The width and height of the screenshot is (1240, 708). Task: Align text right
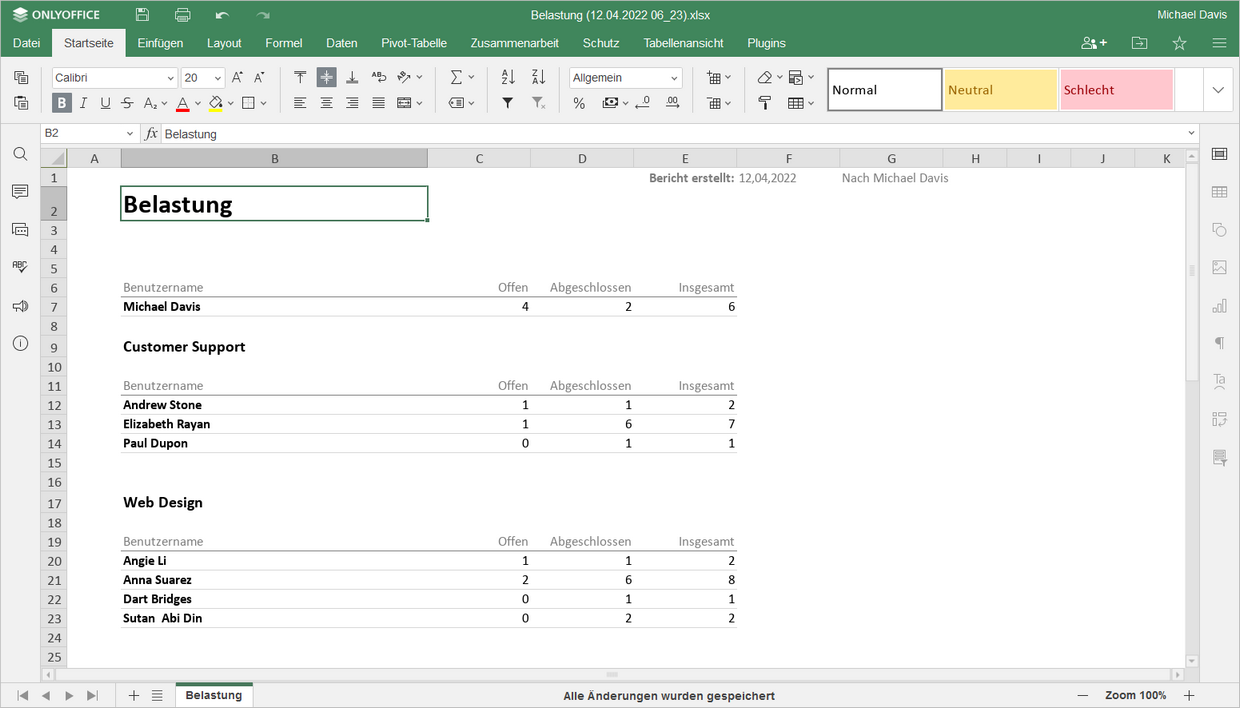tap(352, 102)
